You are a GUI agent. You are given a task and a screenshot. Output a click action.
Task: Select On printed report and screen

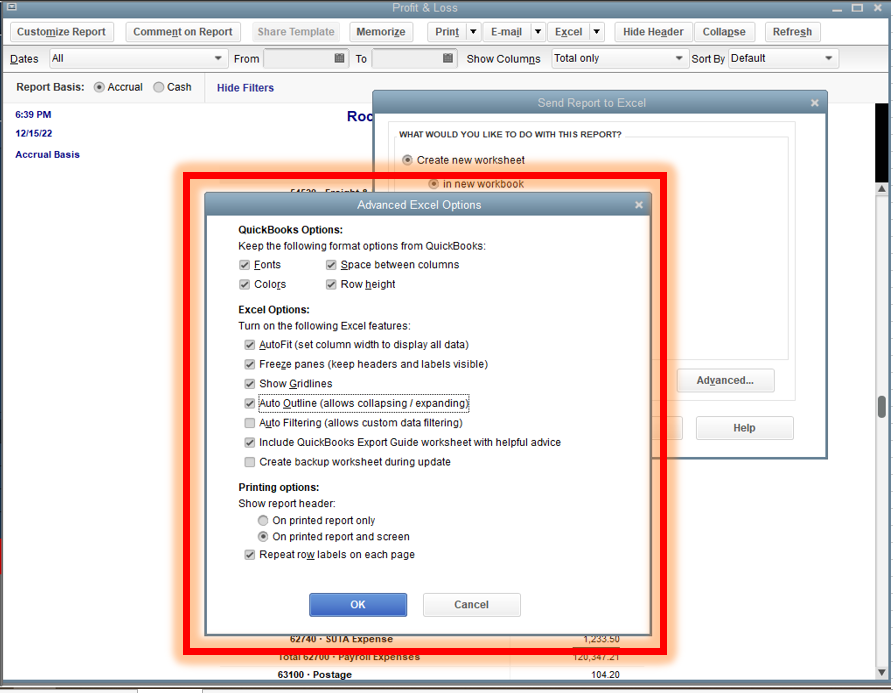point(263,536)
